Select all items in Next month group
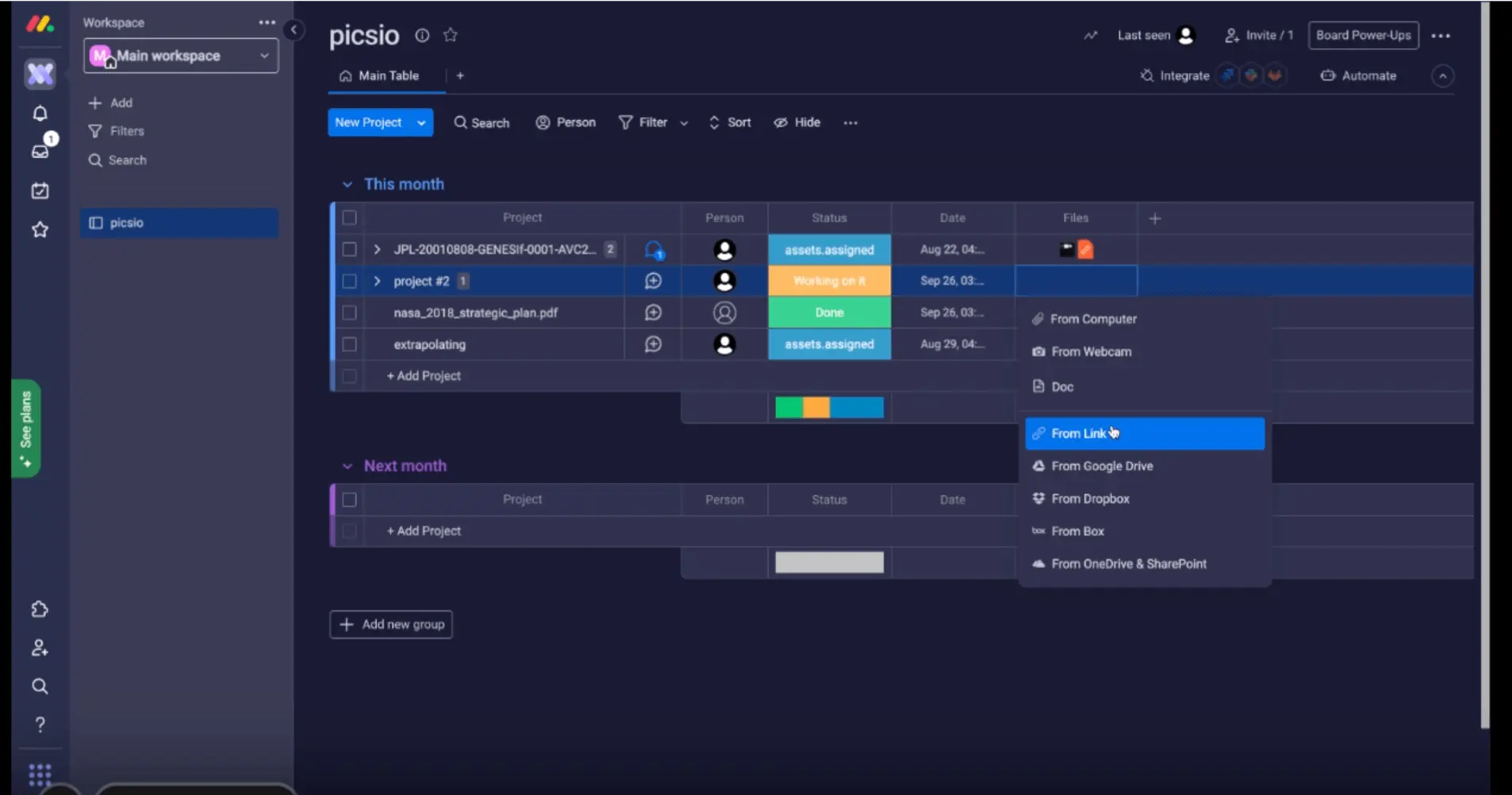 (349, 500)
